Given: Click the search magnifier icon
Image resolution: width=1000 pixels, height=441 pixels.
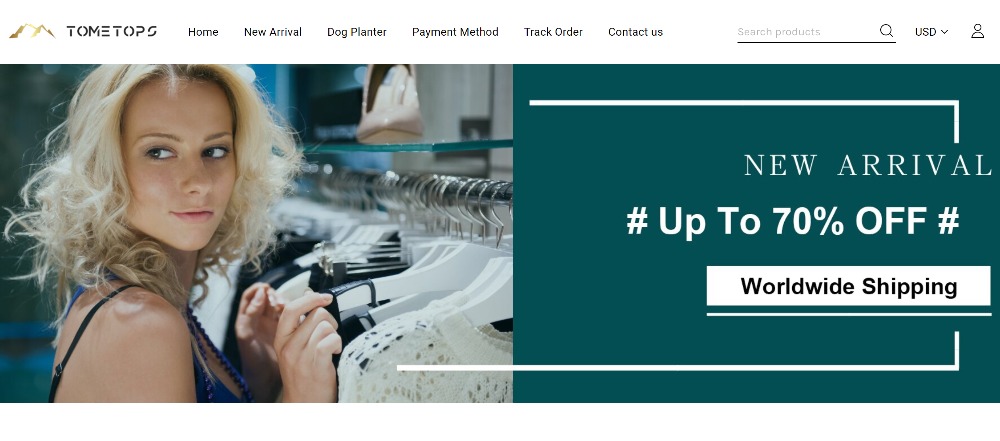Looking at the screenshot, I should click(886, 31).
